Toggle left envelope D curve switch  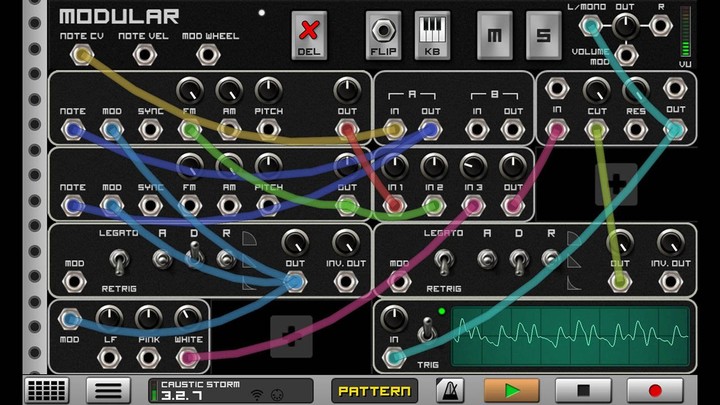point(194,254)
